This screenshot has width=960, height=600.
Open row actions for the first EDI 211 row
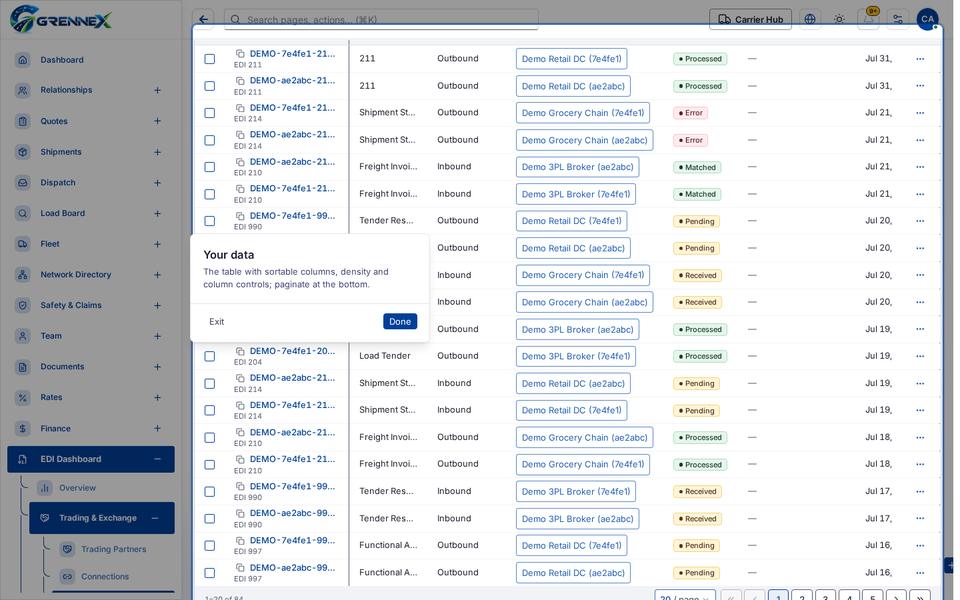point(920,59)
